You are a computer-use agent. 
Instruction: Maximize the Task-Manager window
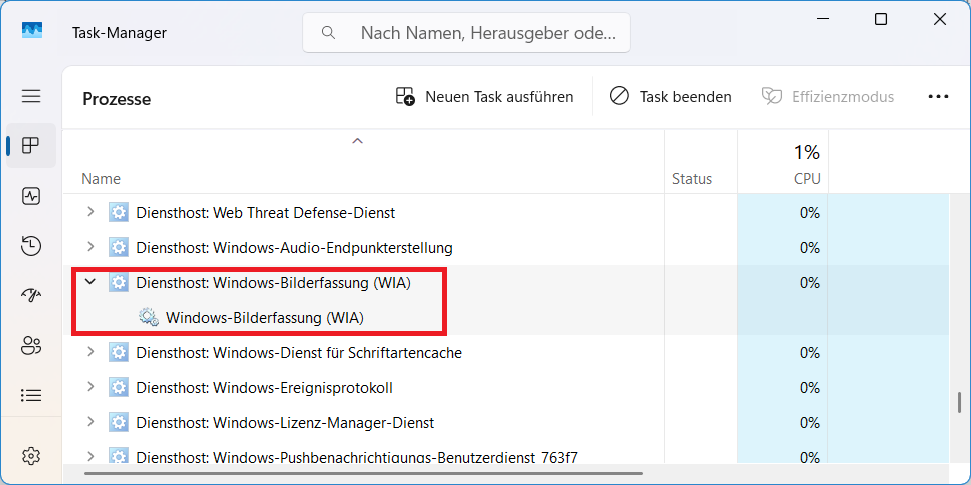[x=881, y=19]
